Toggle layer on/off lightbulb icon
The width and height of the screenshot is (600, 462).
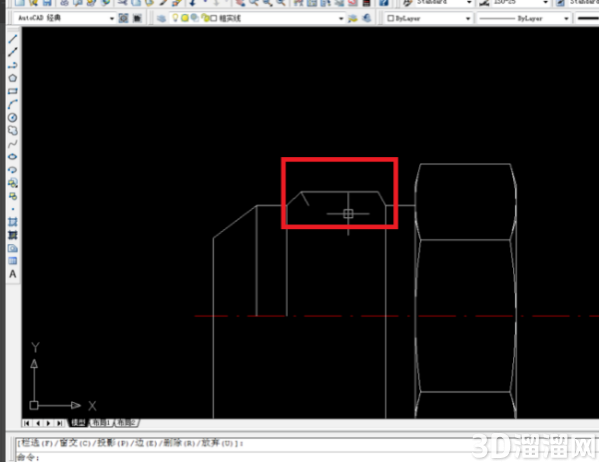point(175,18)
